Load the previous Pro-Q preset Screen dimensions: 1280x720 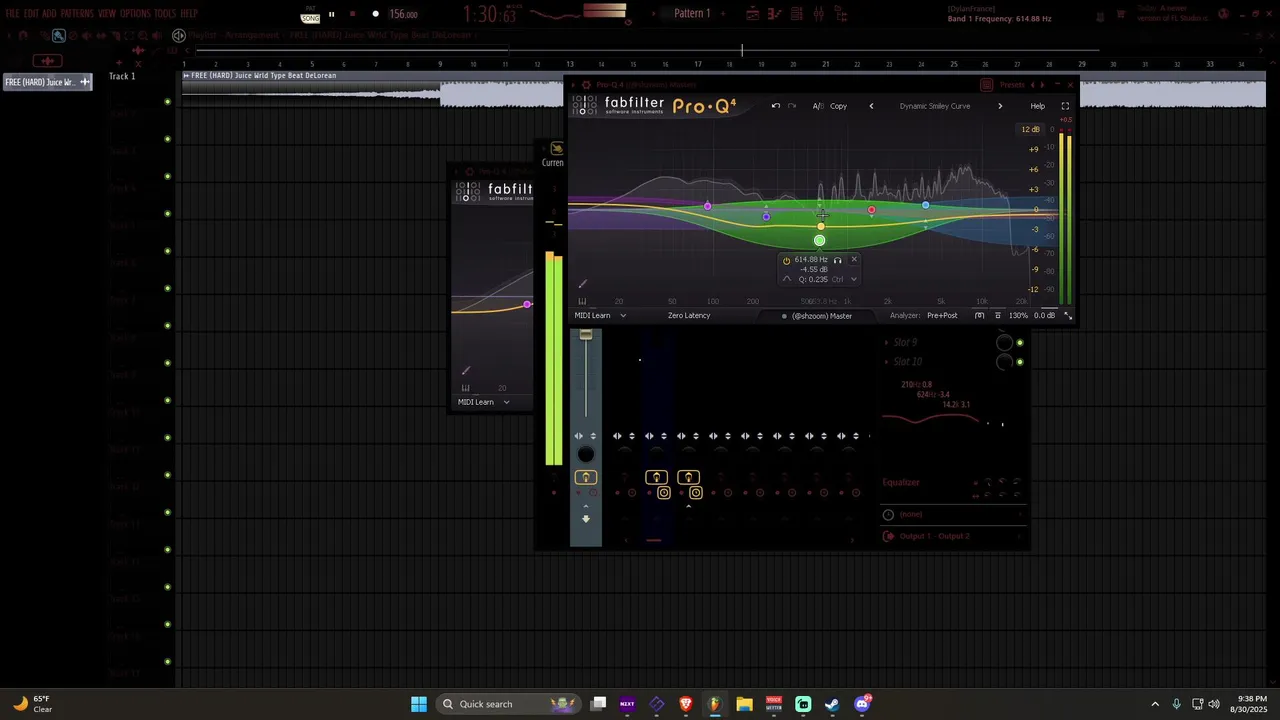coord(871,106)
